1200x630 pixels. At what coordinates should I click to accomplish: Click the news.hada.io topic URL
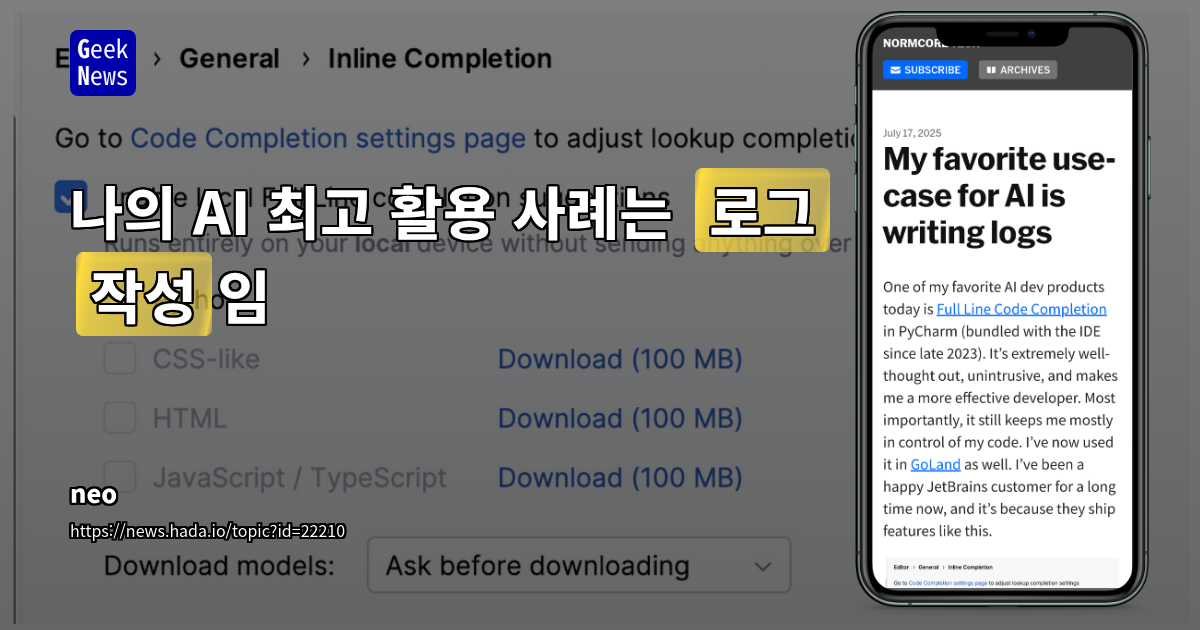(x=208, y=531)
